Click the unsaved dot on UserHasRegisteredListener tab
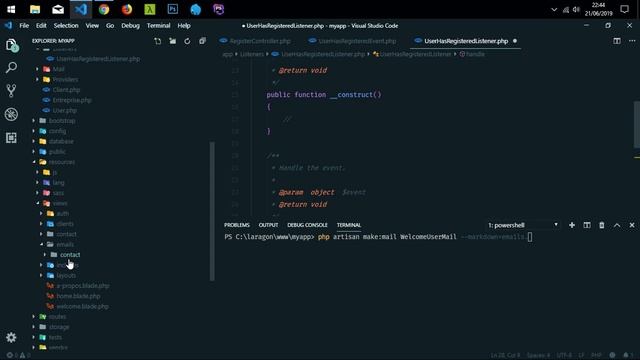The image size is (640, 360). [515, 41]
